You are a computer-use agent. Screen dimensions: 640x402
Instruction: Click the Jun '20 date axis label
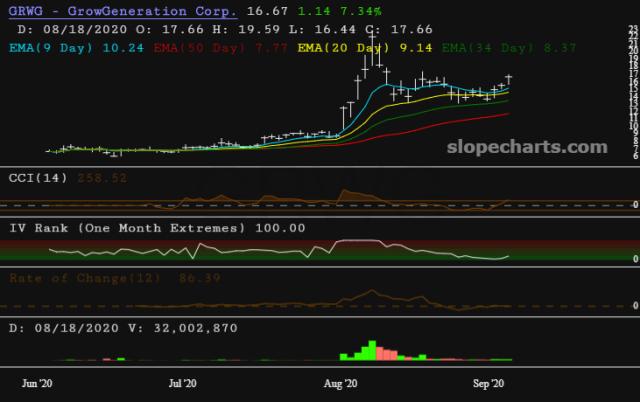pos(37,382)
